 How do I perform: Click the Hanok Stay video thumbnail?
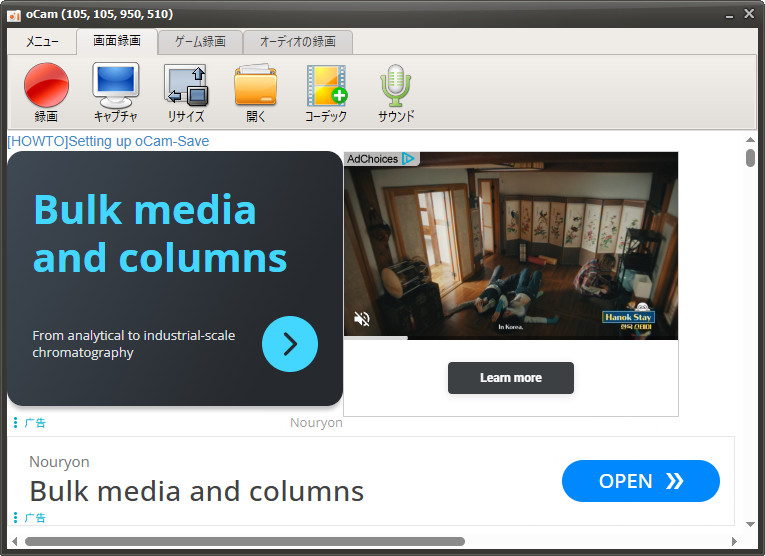click(511, 246)
